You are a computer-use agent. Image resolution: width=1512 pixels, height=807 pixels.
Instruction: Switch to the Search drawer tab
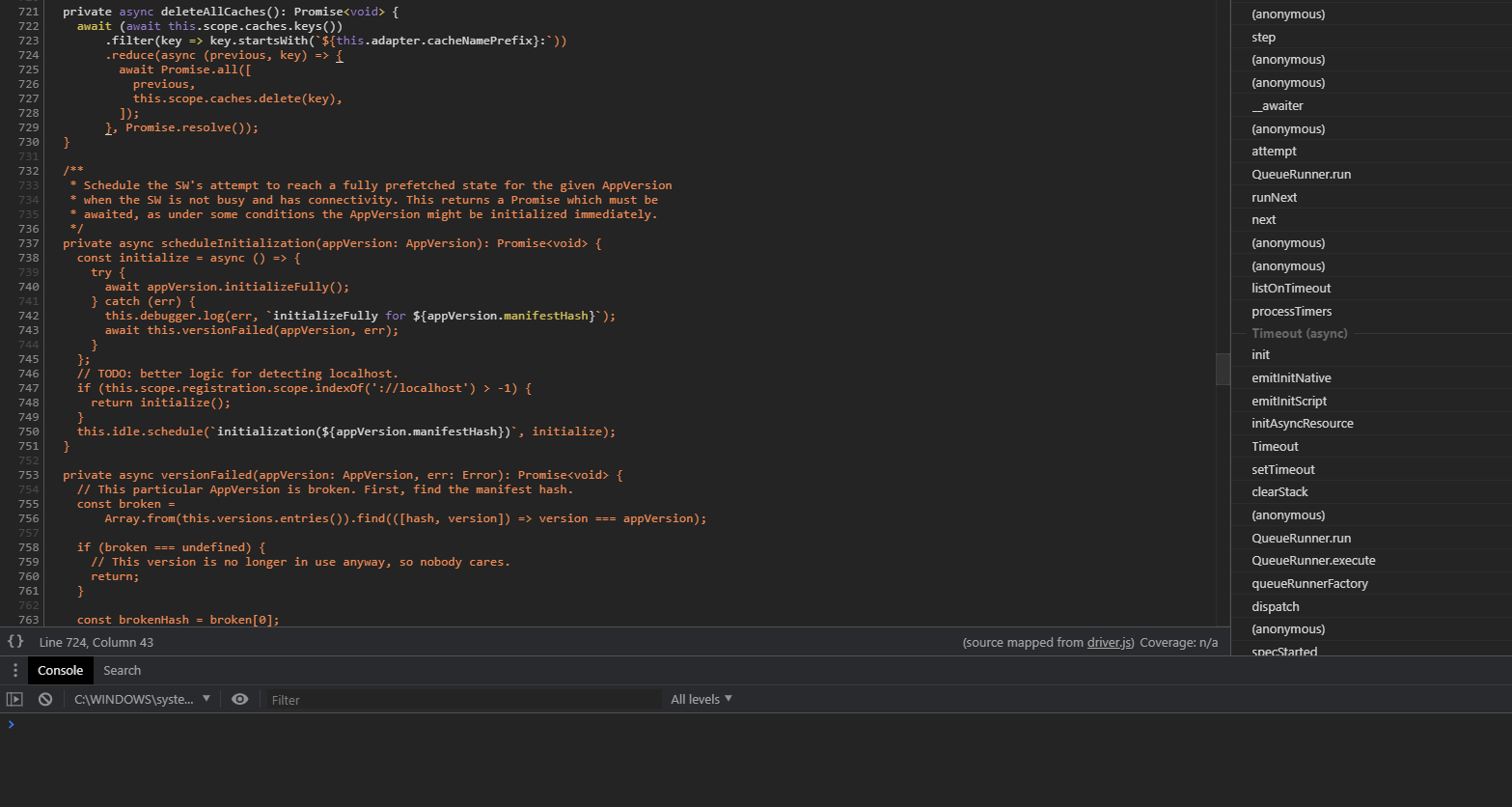[123, 670]
